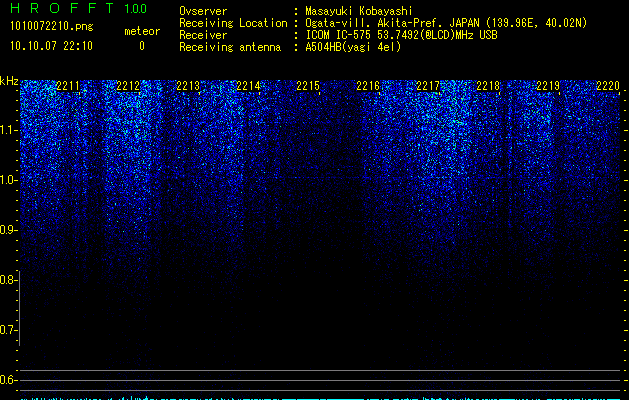Click the 2217 time marker
629x400 pixels.
[428, 86]
